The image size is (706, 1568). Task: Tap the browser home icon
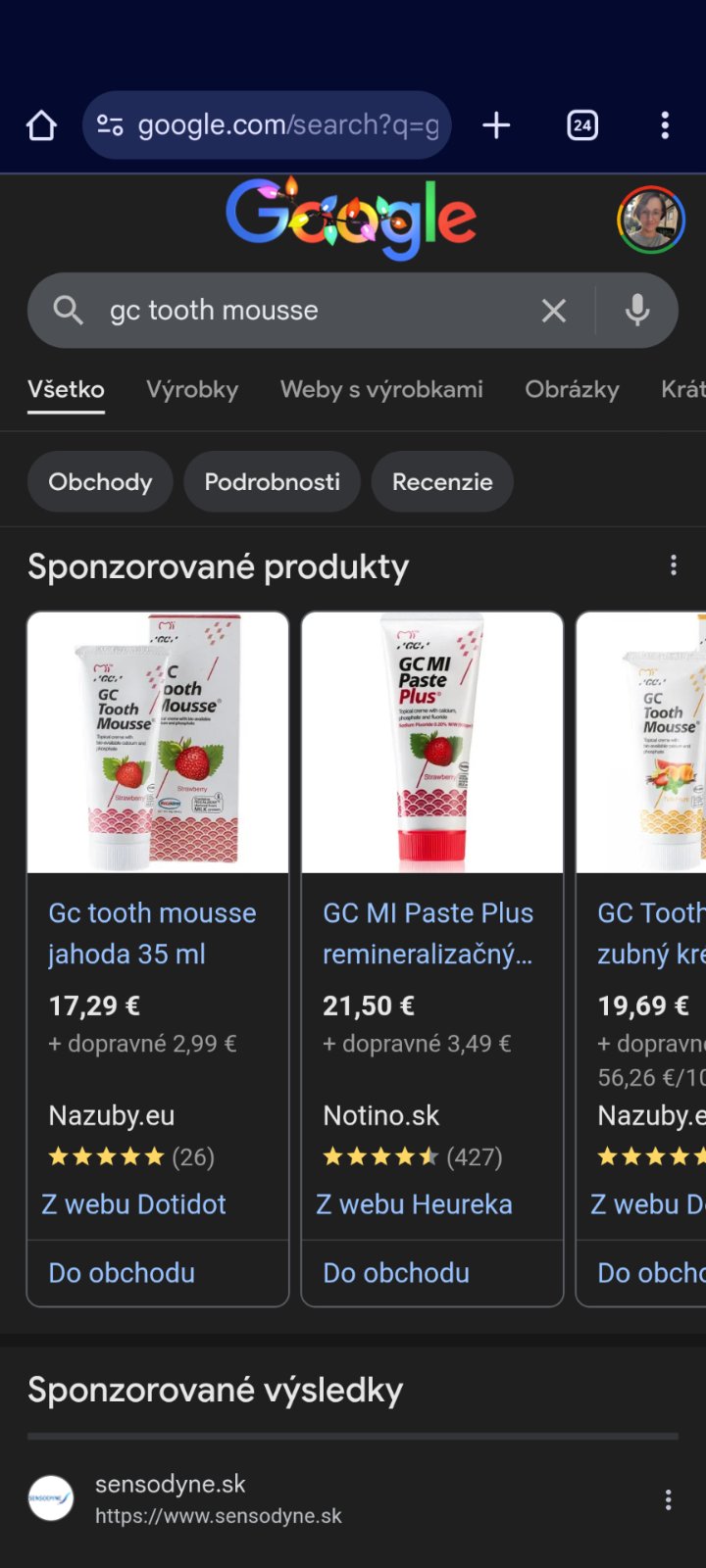coord(41,125)
